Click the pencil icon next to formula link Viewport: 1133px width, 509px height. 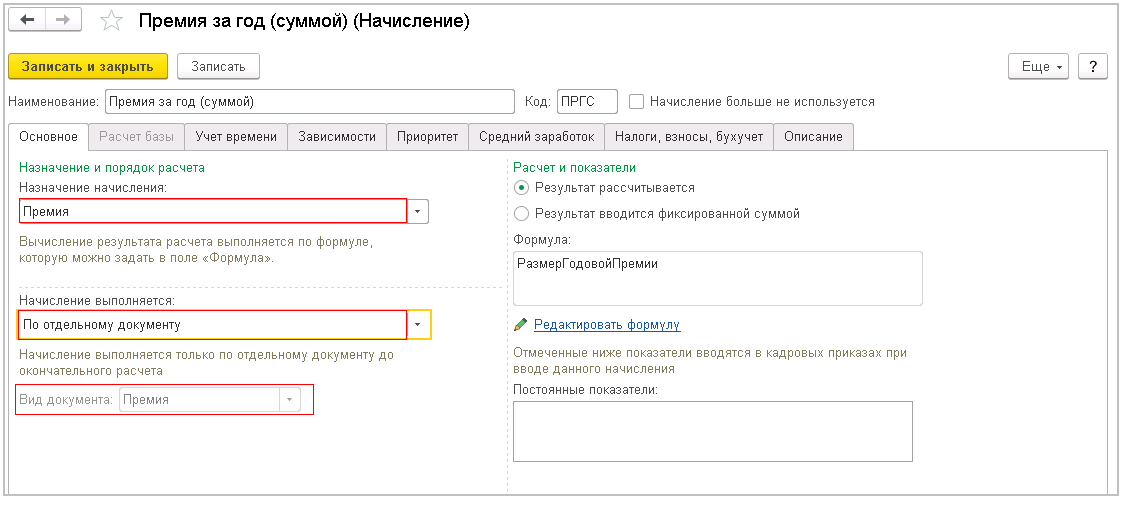(520, 325)
